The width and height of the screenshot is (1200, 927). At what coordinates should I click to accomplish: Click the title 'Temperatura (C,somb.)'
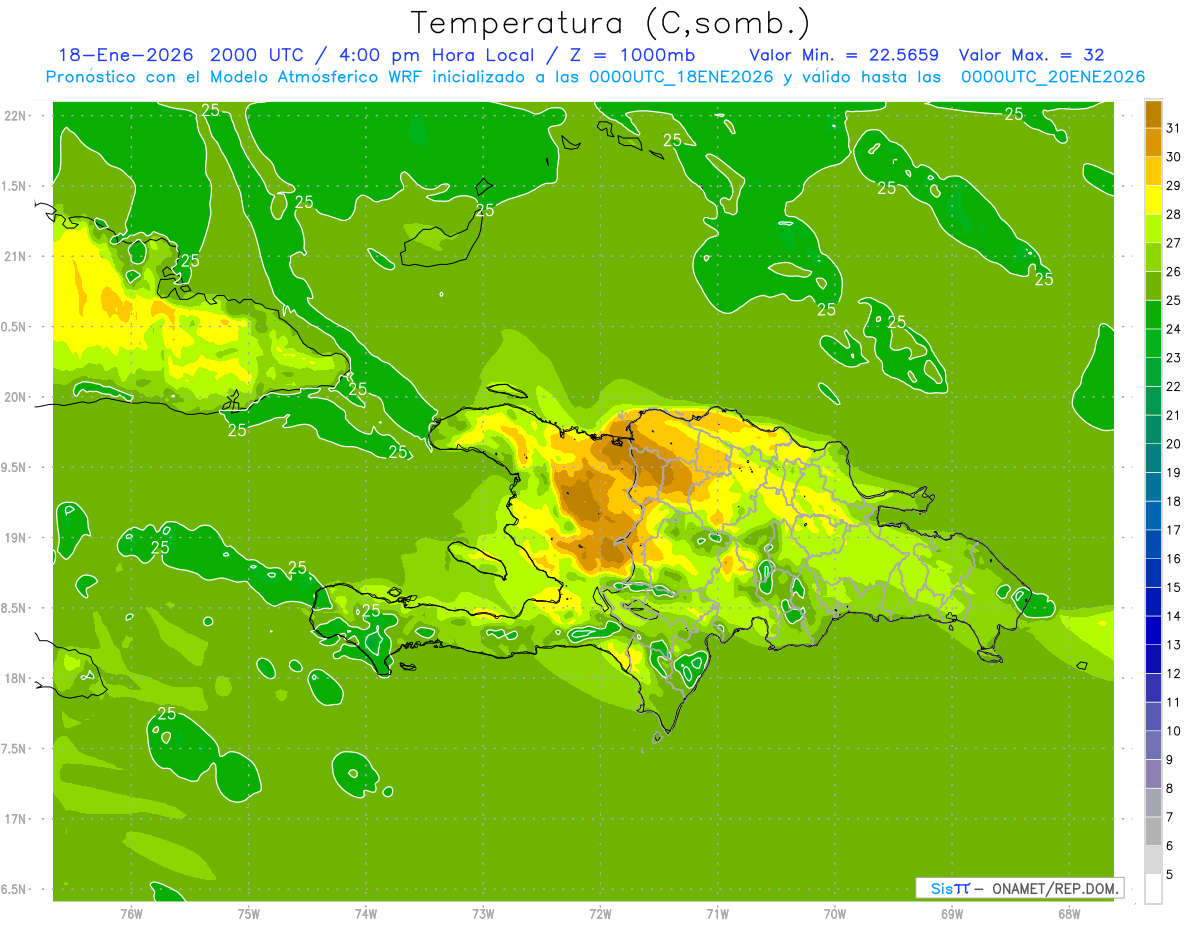pyautogui.click(x=610, y=24)
